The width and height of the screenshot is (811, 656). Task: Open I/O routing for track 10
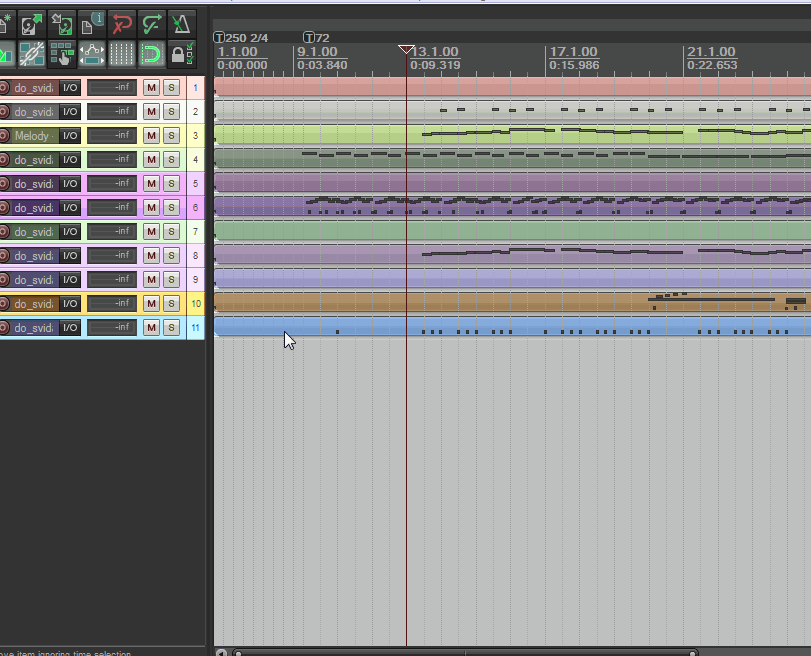point(70,304)
